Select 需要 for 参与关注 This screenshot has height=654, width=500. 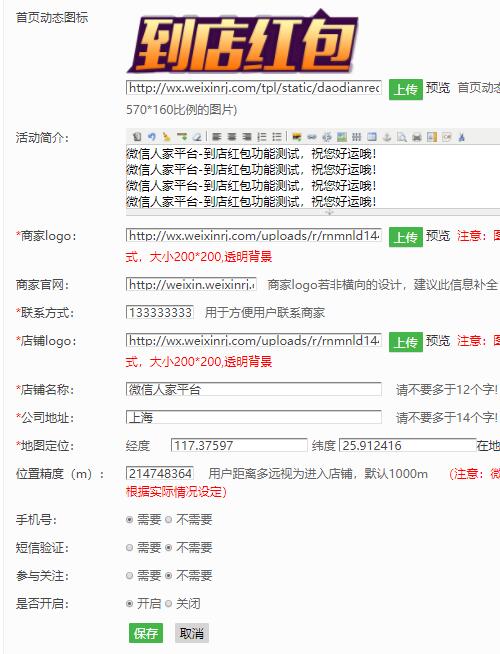pyautogui.click(x=129, y=576)
